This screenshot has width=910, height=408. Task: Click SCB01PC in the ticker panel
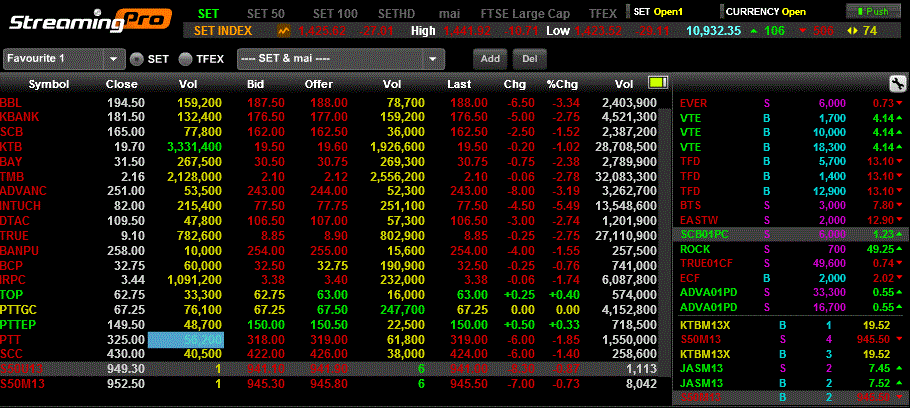coord(706,234)
